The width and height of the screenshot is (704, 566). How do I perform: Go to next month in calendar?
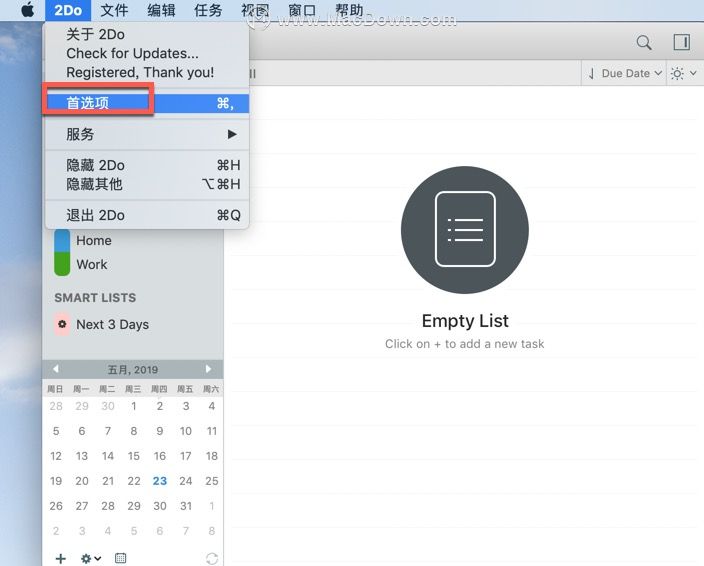click(208, 369)
